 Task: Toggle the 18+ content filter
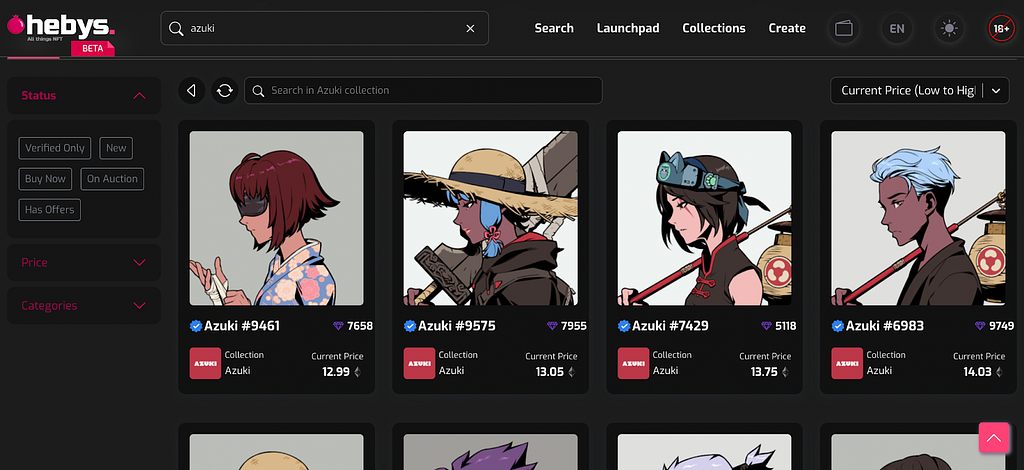pyautogui.click(x=1001, y=29)
